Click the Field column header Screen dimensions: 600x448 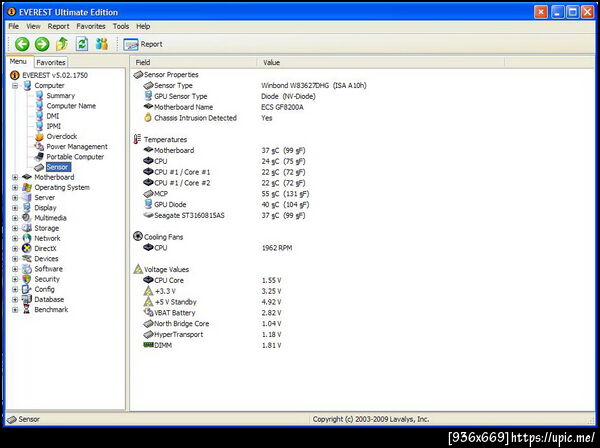pos(194,63)
